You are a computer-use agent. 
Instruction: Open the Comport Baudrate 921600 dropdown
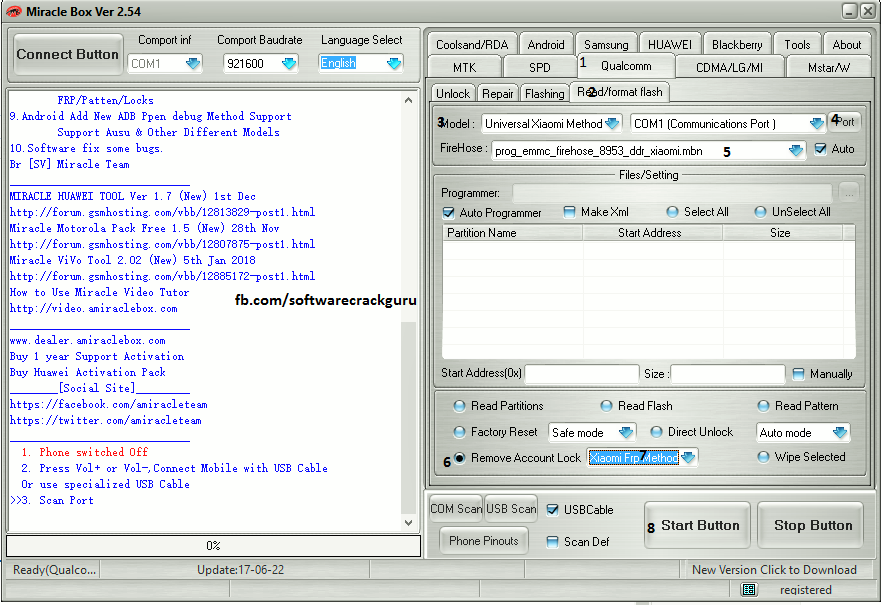[x=289, y=63]
